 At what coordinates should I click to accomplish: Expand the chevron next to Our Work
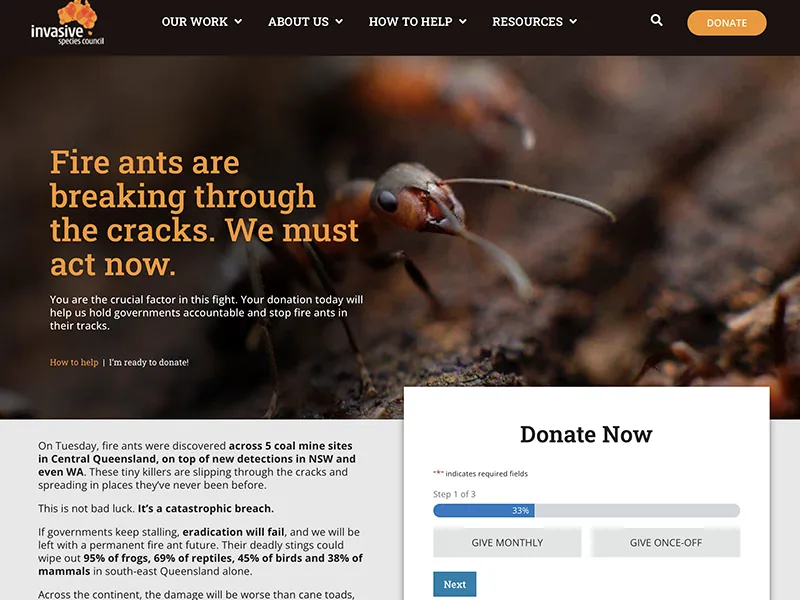point(238,21)
